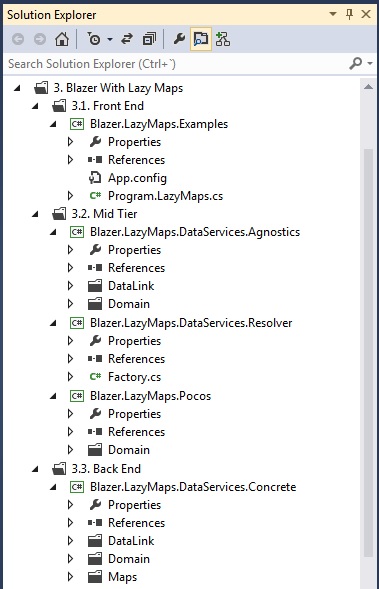The height and width of the screenshot is (589, 379).
Task: Open the window position dropdown arrow
Action: [x=333, y=14]
